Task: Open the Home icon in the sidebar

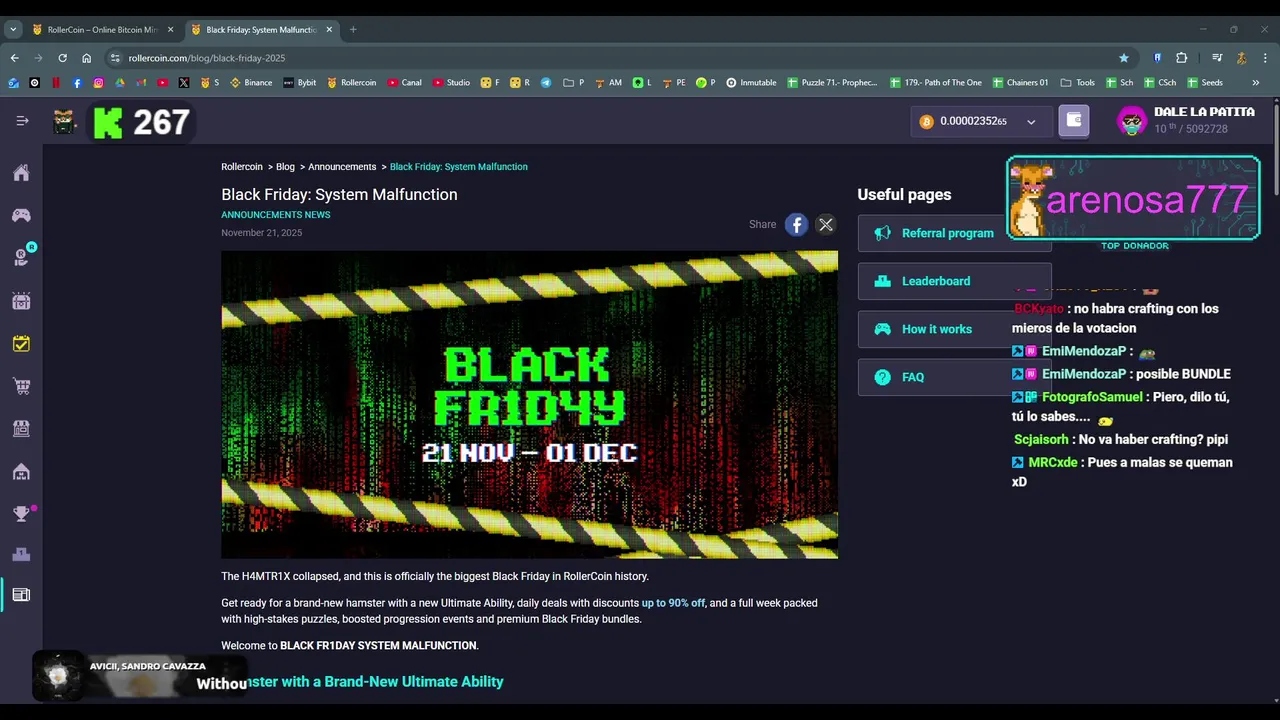Action: coord(21,173)
